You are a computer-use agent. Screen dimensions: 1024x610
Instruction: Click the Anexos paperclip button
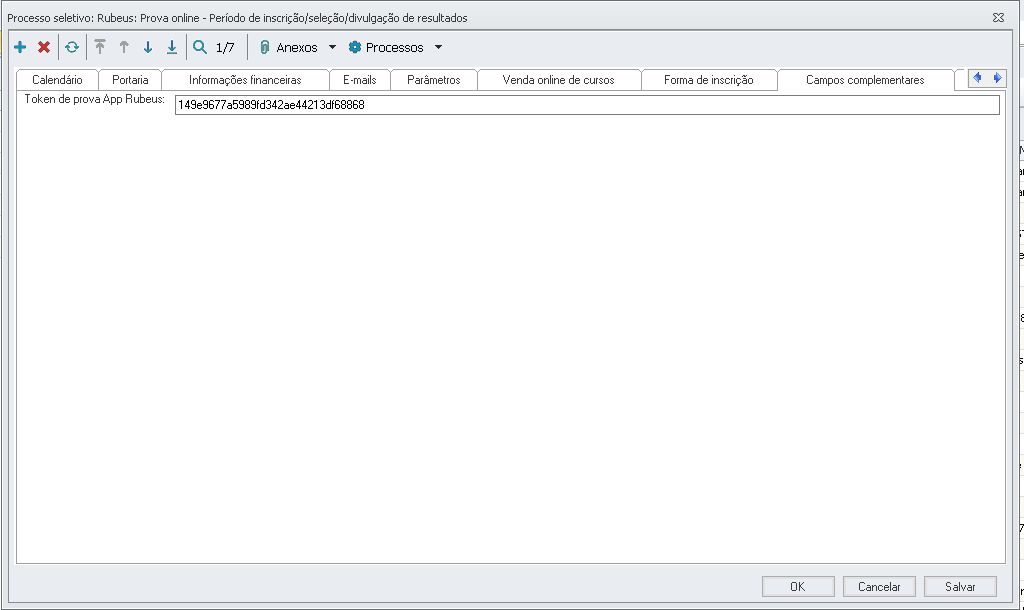pyautogui.click(x=288, y=47)
